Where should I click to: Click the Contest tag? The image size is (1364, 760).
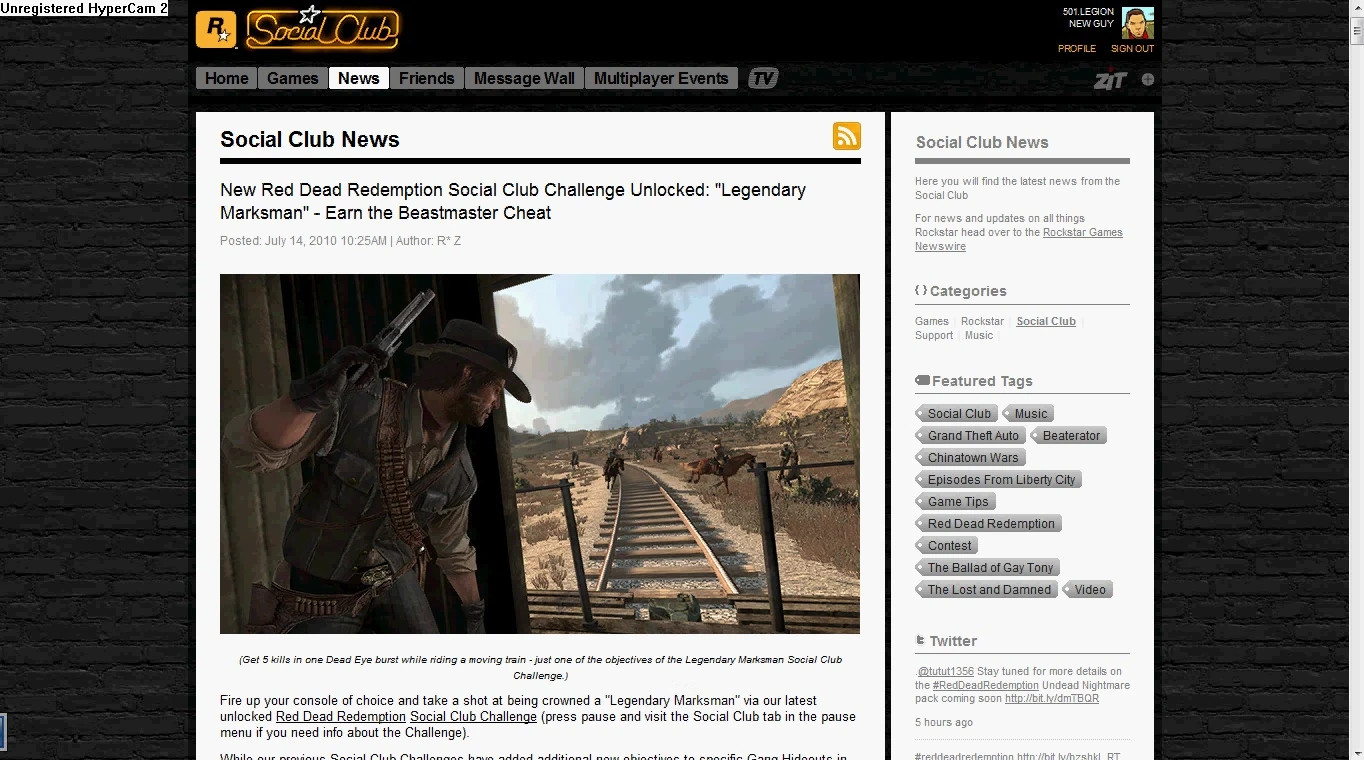click(946, 545)
